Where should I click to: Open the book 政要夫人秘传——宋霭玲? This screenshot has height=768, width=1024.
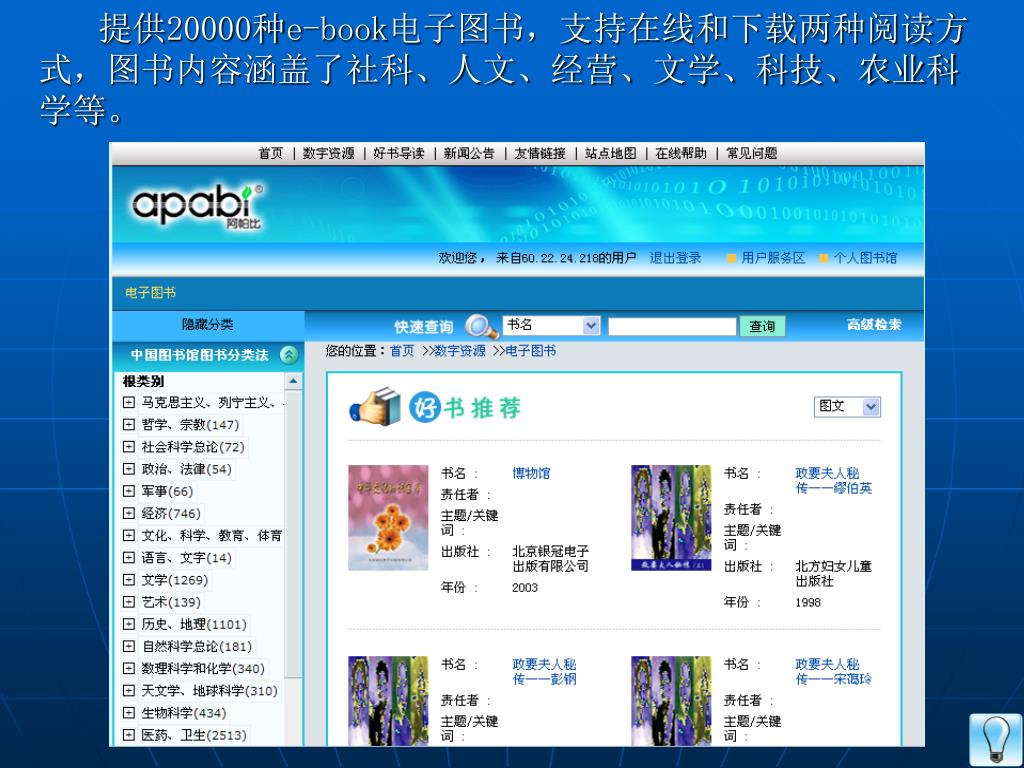(833, 672)
